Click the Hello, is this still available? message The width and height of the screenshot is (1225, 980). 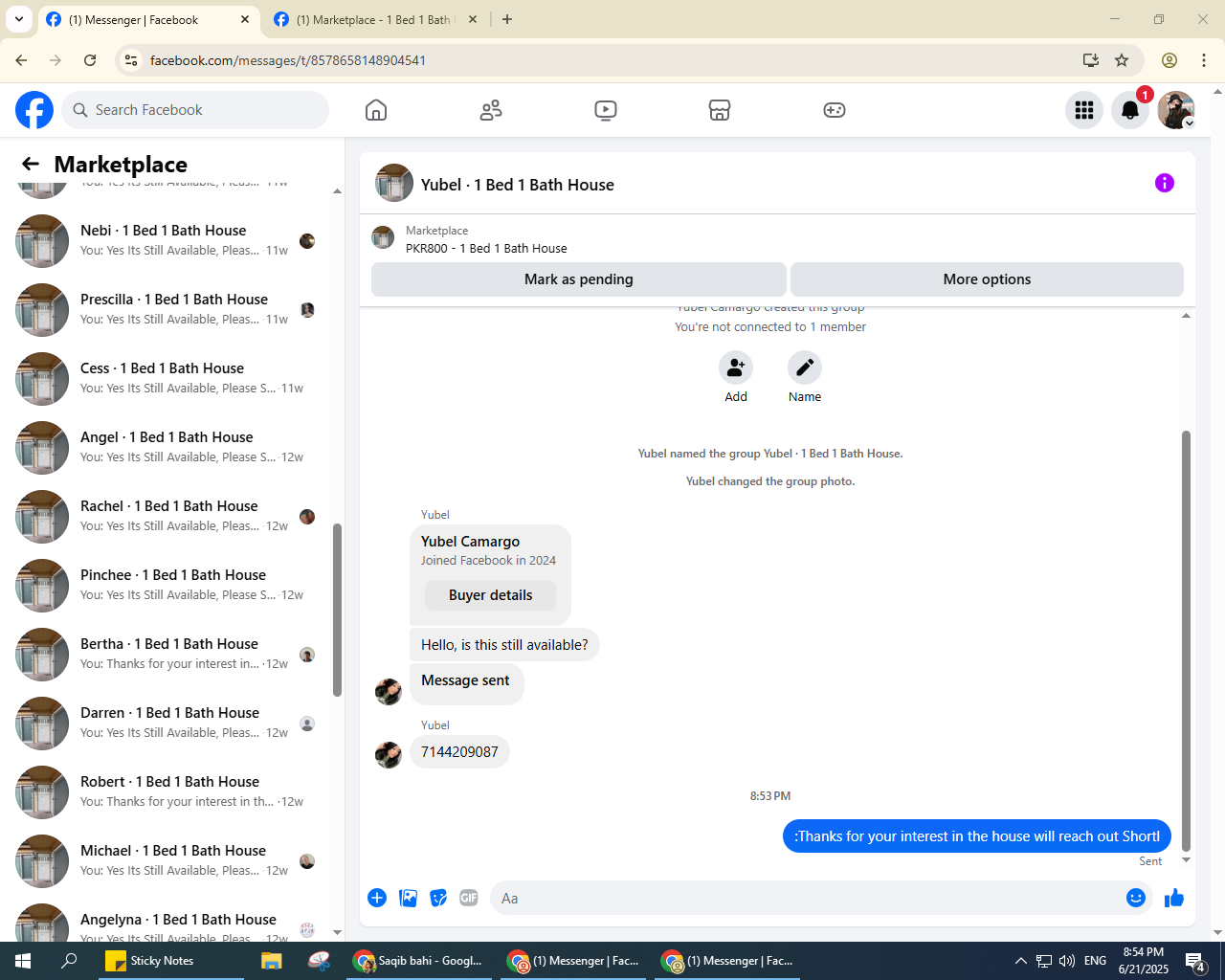pos(504,645)
